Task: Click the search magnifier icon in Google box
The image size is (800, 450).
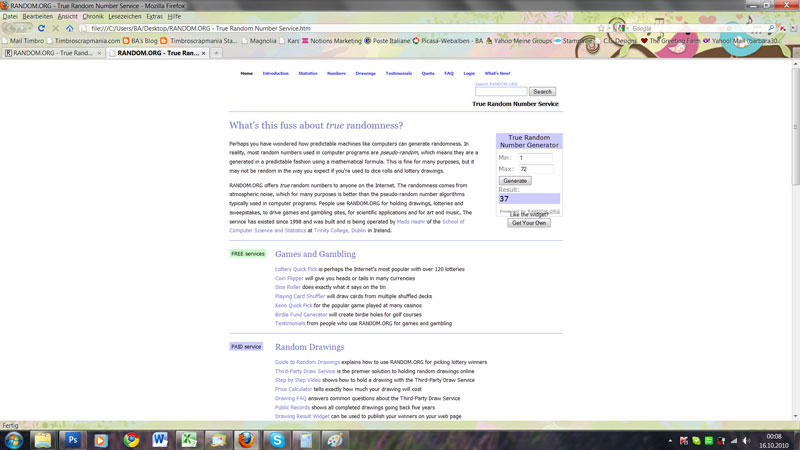Action: tap(771, 28)
